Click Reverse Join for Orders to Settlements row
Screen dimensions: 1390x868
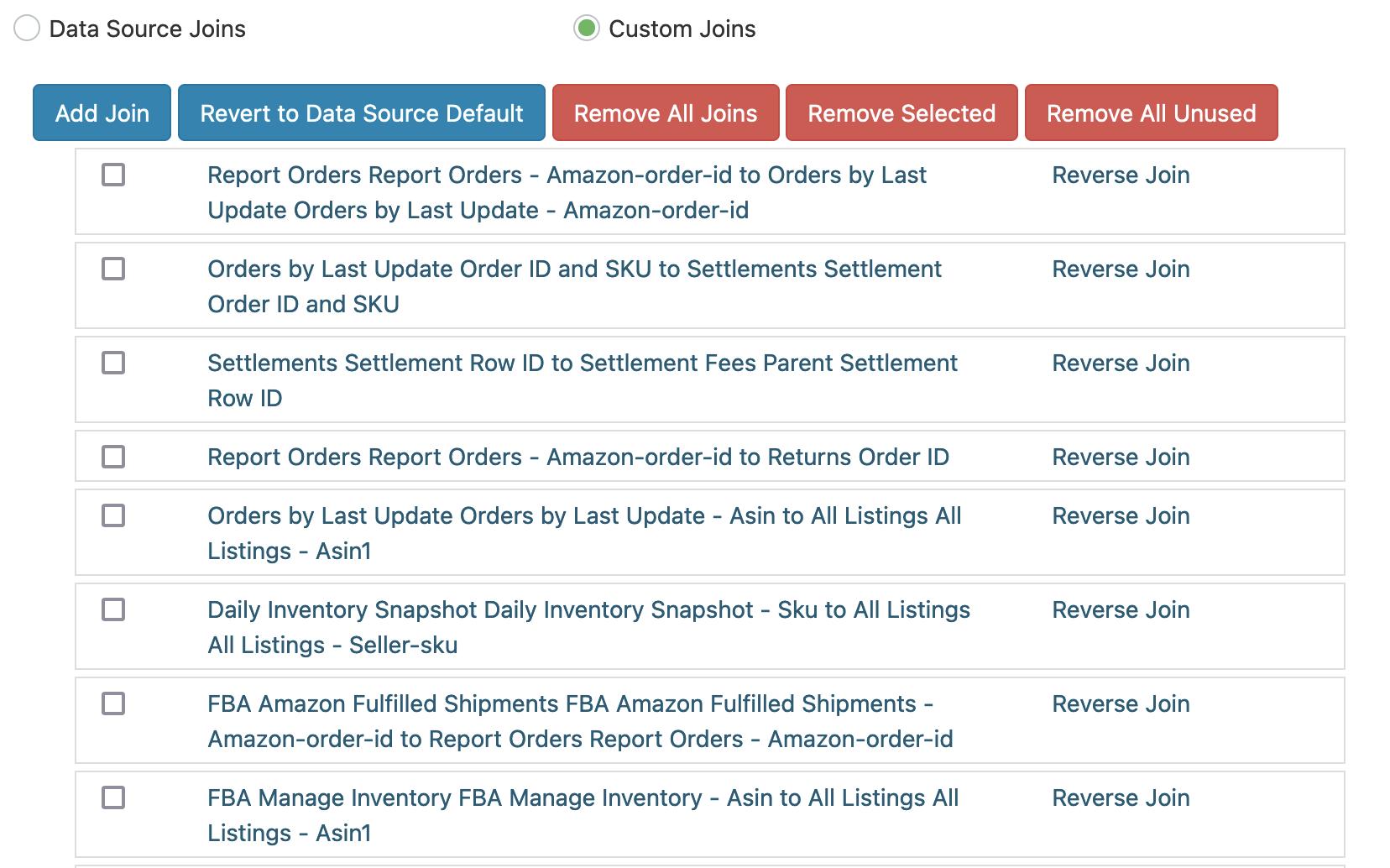[1120, 269]
